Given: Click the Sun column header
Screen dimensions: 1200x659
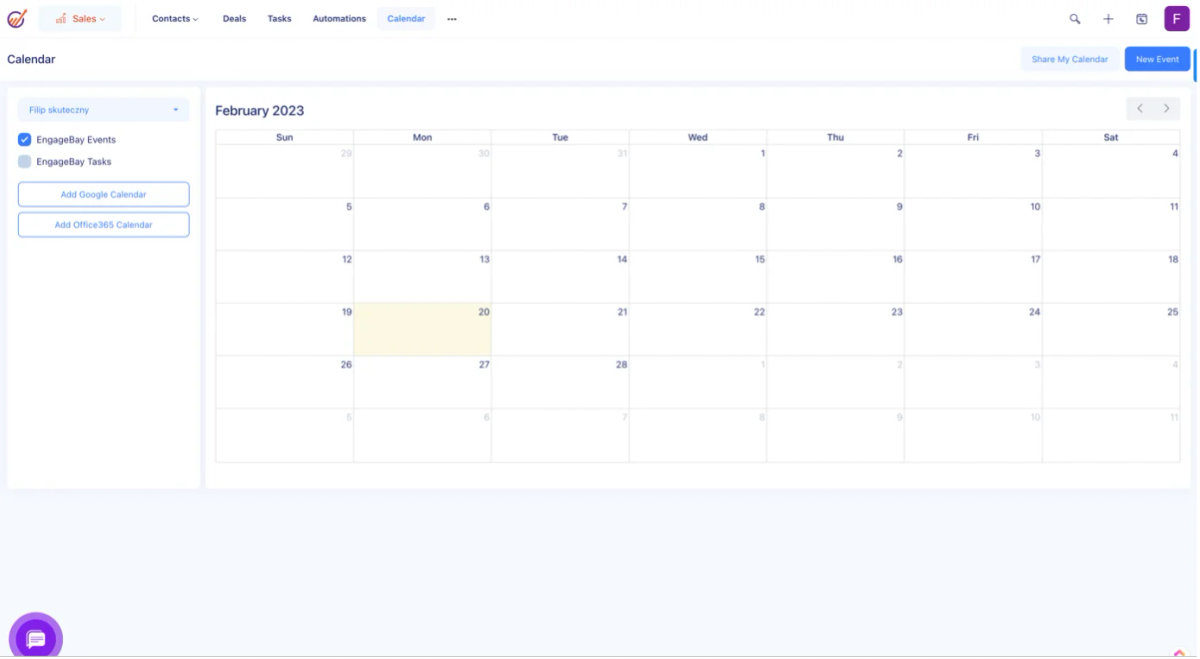Looking at the screenshot, I should [x=285, y=137].
